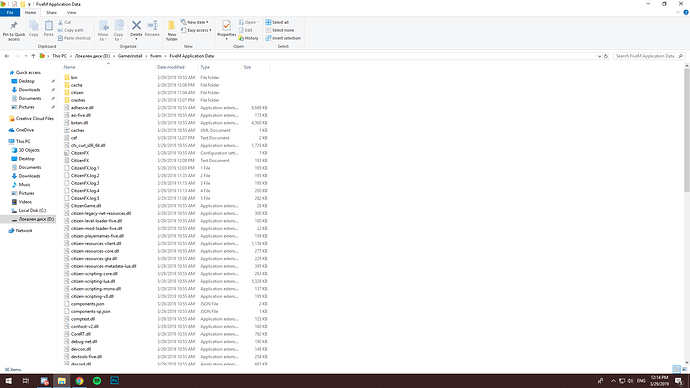Switch to large icons view toggle
This screenshot has width=690, height=388.
tap(684, 369)
